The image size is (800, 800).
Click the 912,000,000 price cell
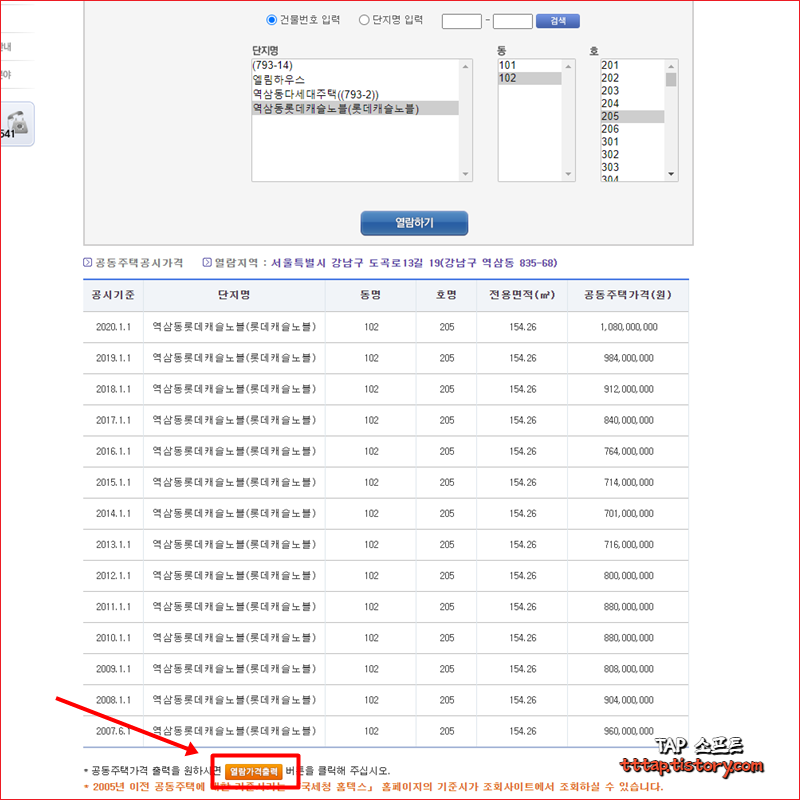(x=628, y=389)
